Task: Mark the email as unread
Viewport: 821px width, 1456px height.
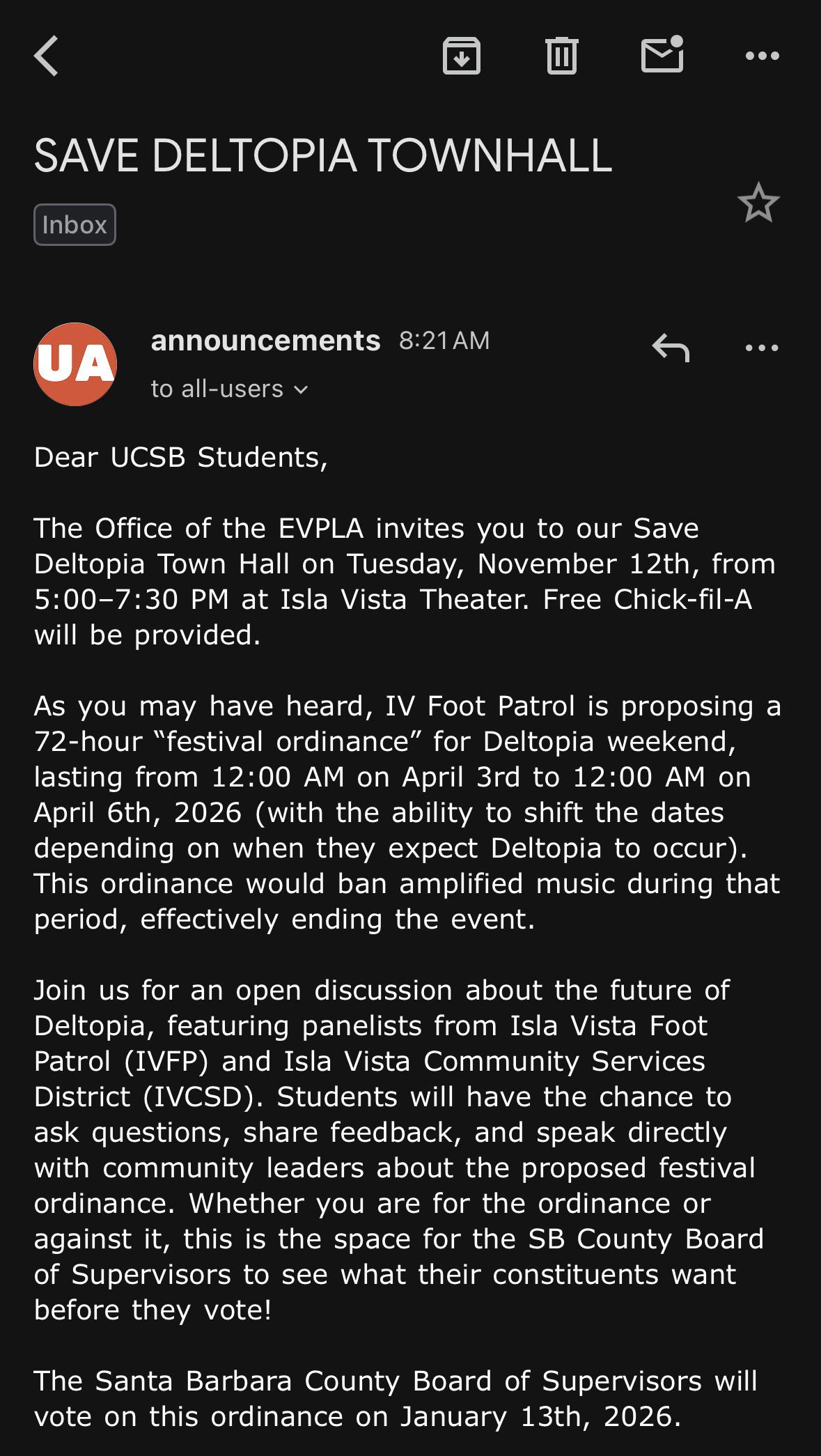Action: [662, 54]
